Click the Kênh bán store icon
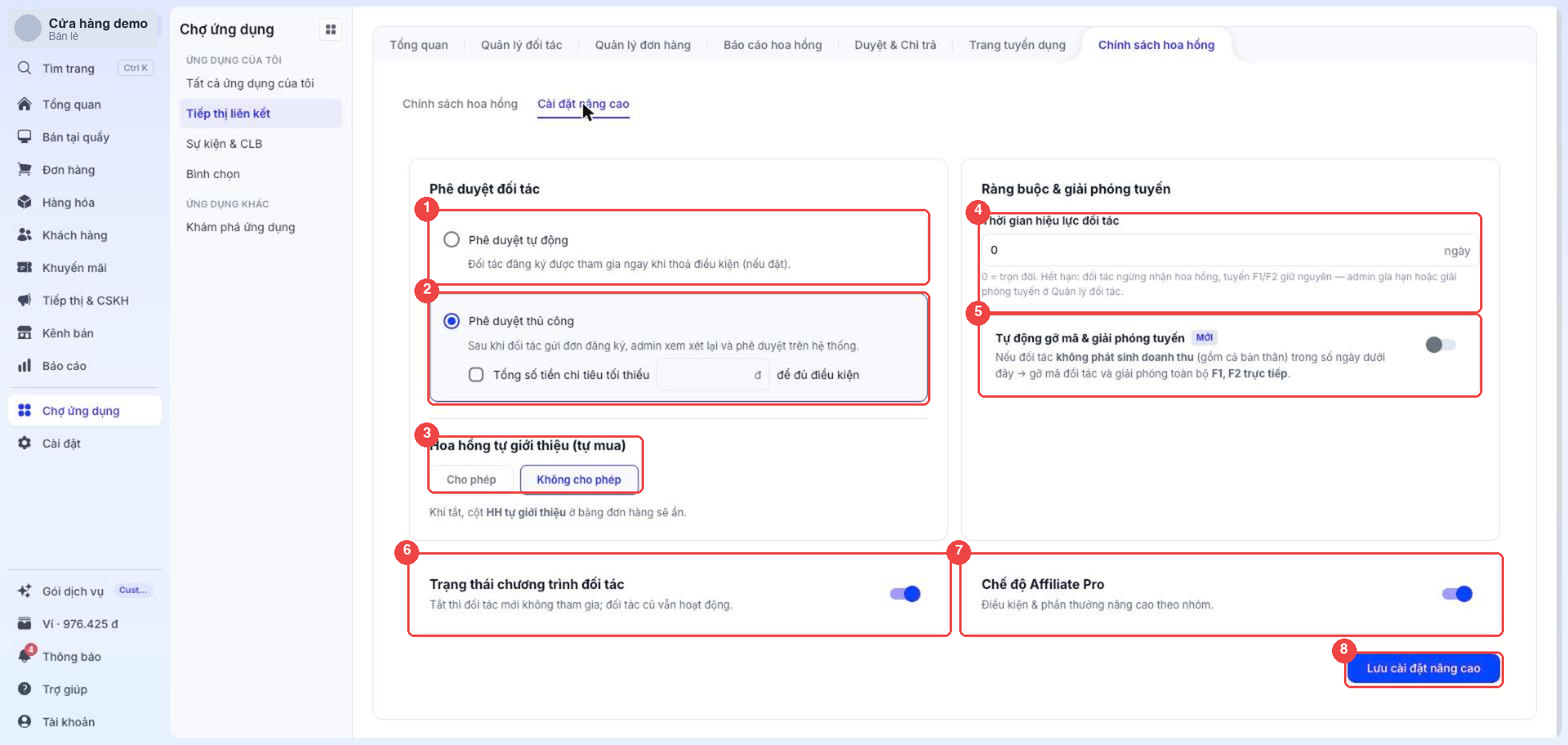This screenshot has width=1568, height=745. (25, 333)
